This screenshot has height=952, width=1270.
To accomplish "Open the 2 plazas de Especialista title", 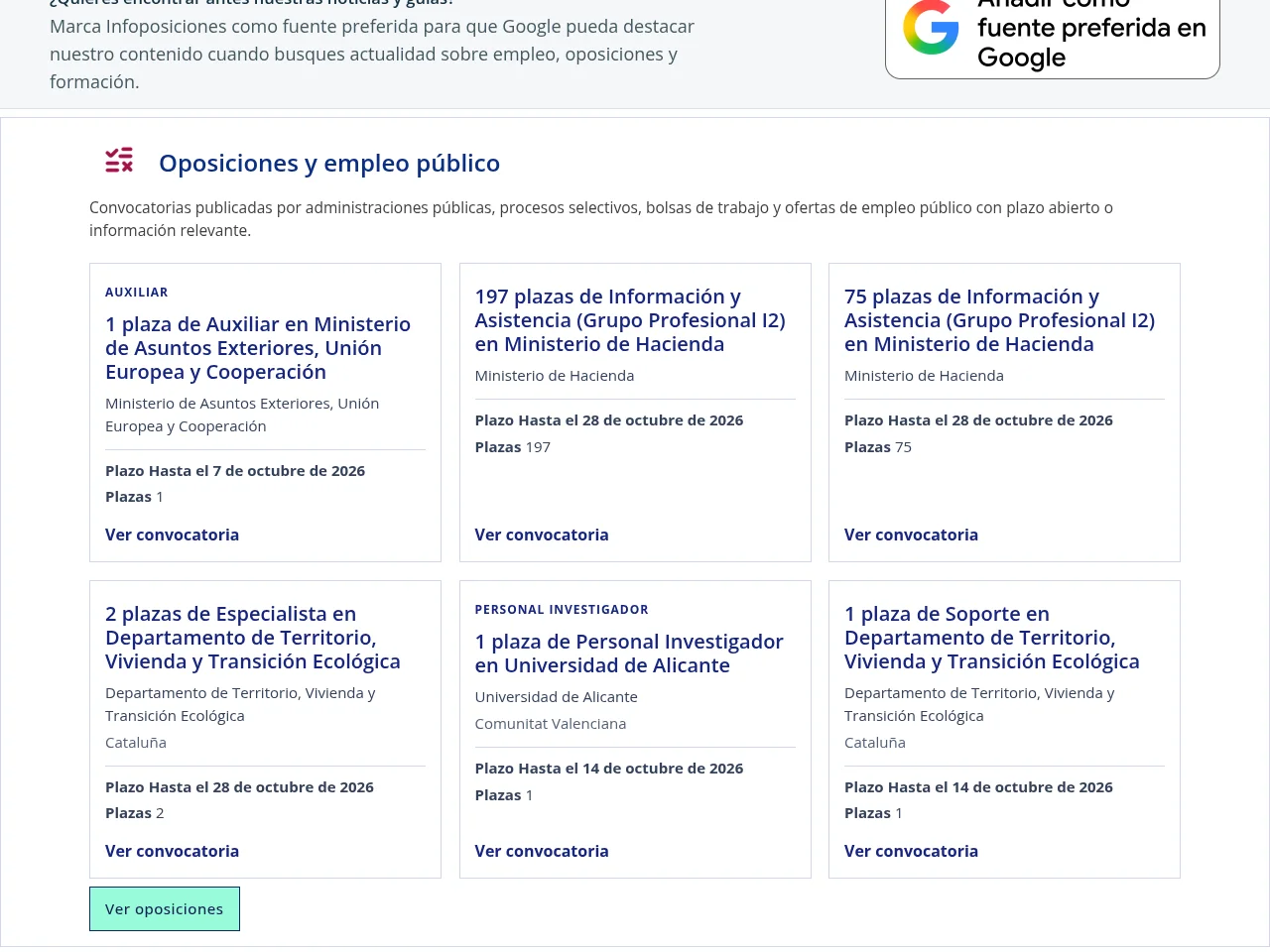I will coord(253,638).
